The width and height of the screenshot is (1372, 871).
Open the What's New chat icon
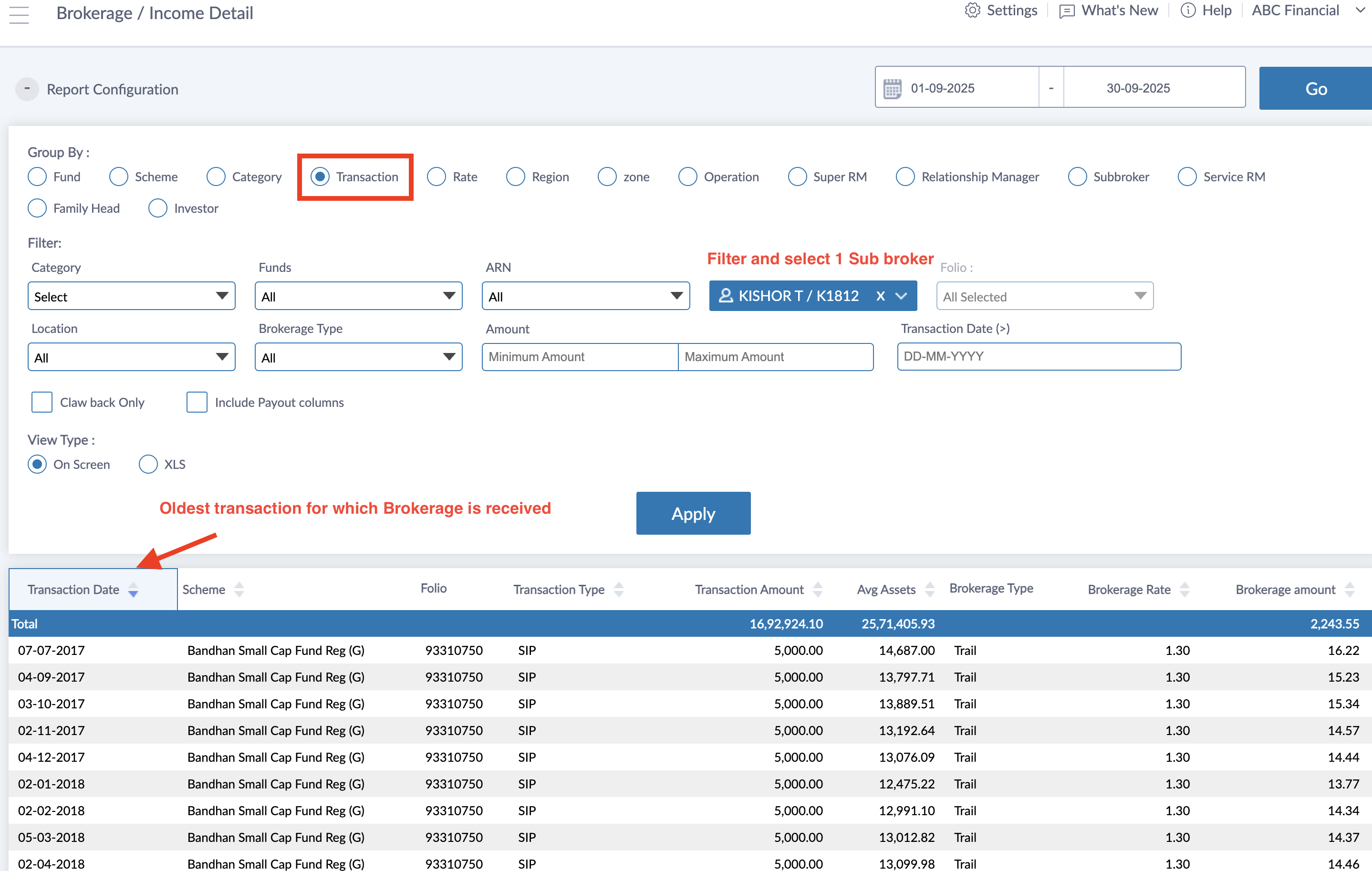1066,11
